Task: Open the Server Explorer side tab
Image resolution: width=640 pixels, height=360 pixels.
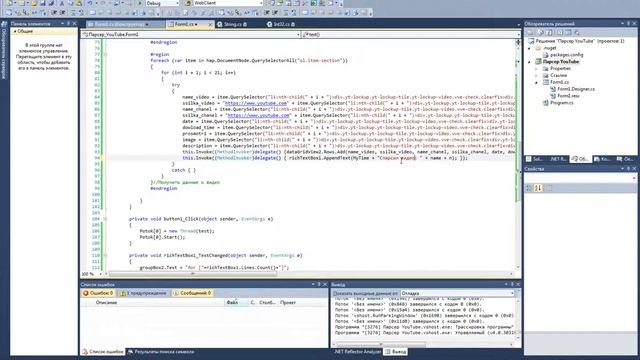Action: [4, 51]
